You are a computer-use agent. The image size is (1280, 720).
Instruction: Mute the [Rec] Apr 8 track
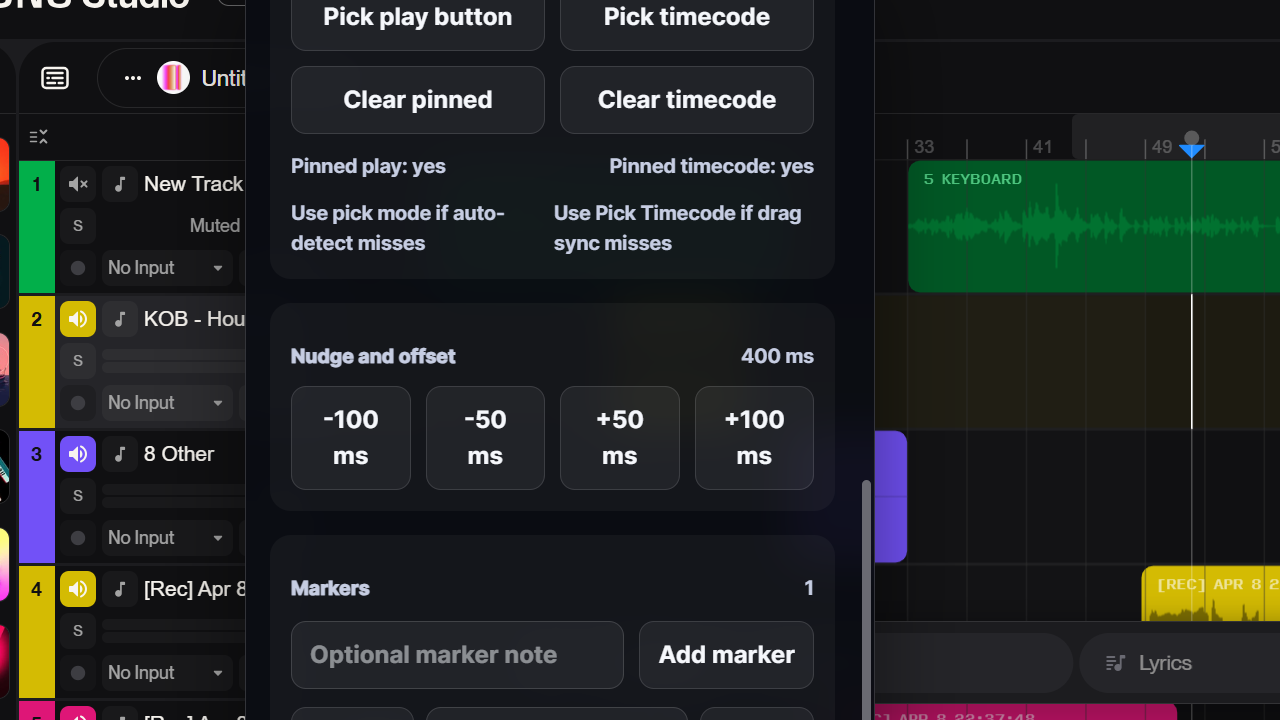78,589
